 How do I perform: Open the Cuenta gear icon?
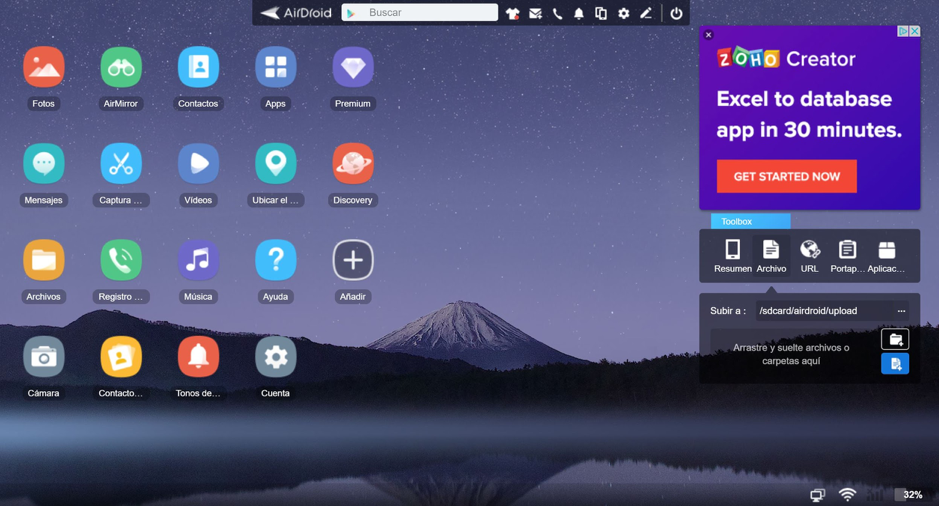[x=275, y=357]
